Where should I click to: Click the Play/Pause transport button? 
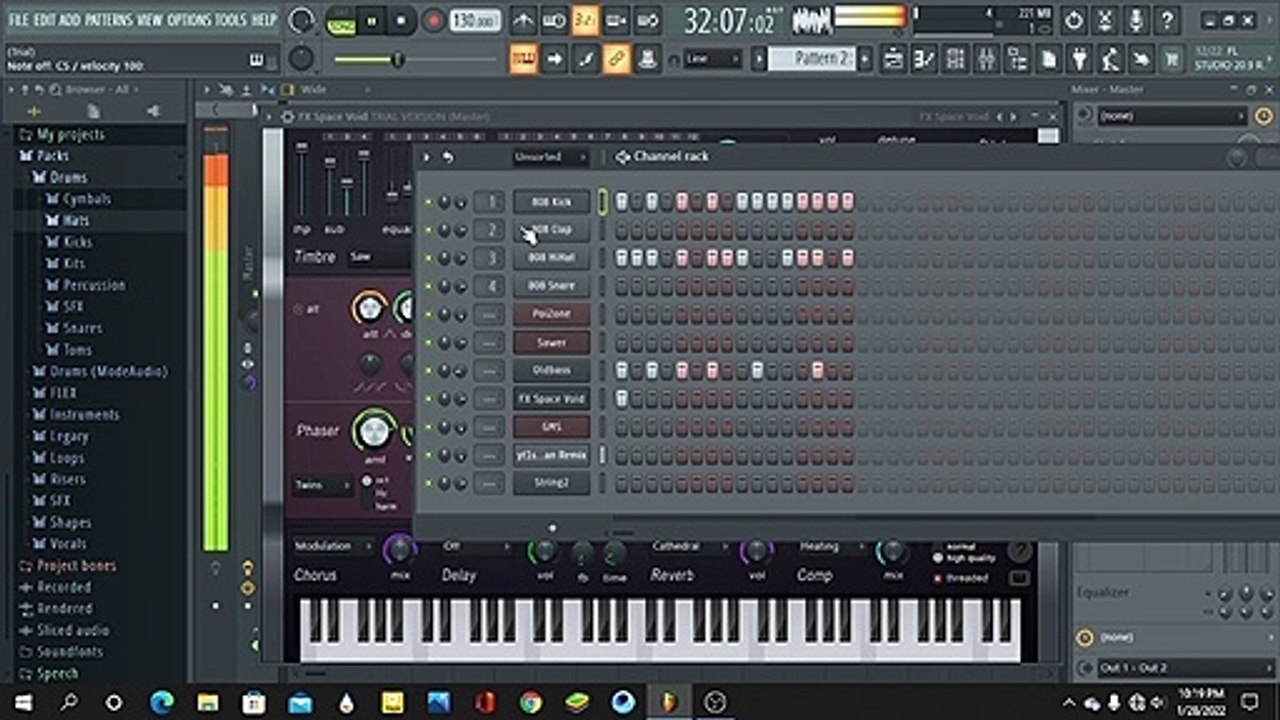(371, 20)
